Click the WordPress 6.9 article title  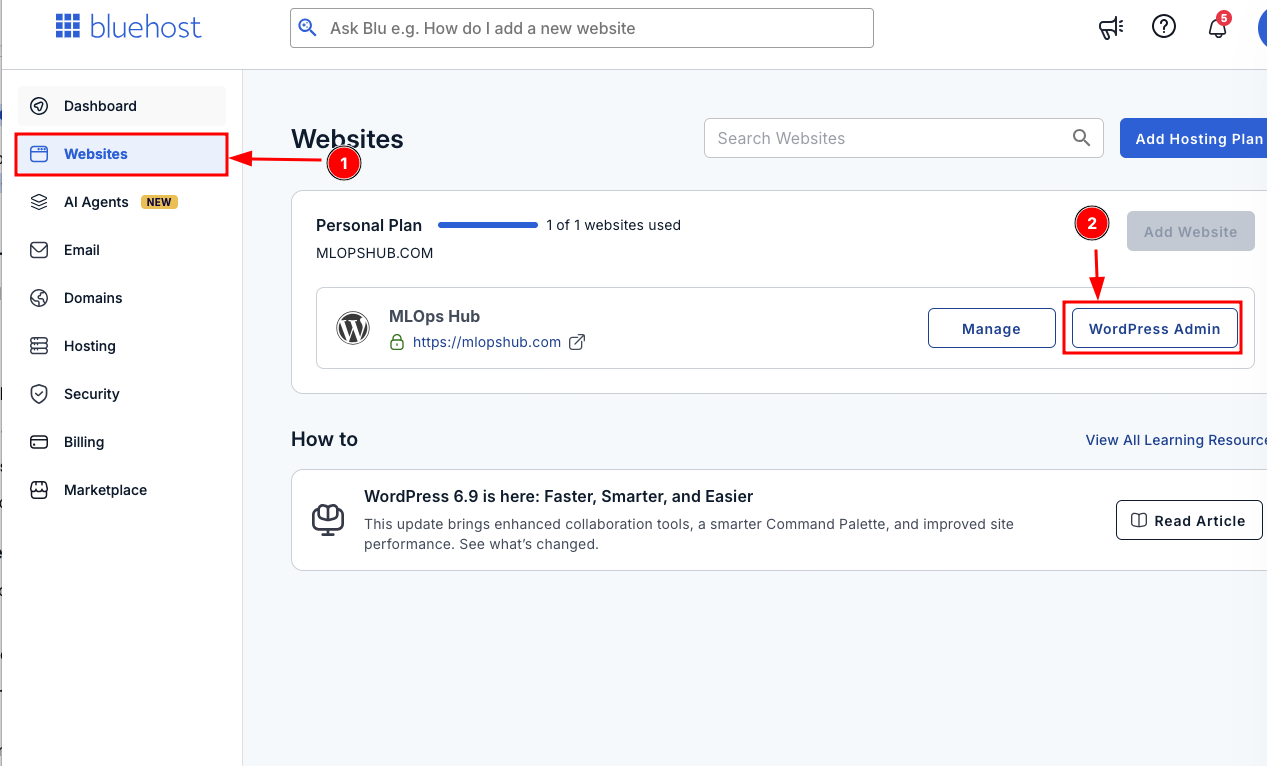point(558,496)
